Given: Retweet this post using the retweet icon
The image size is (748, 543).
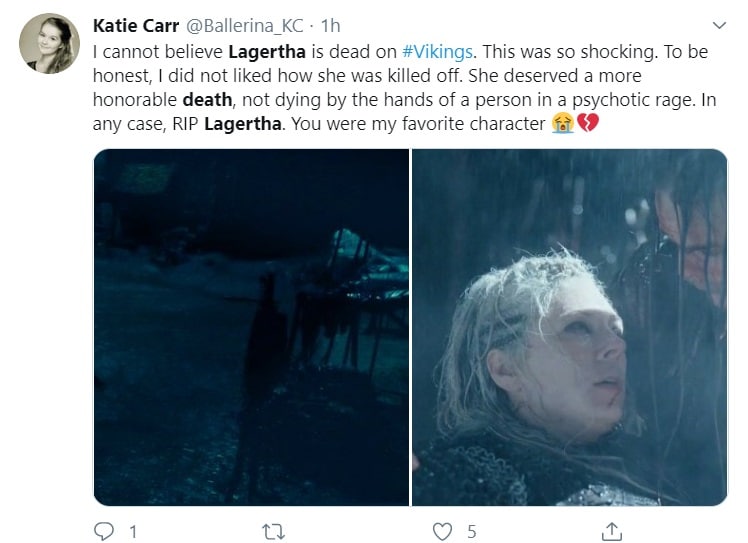Looking at the screenshot, I should point(274,532).
